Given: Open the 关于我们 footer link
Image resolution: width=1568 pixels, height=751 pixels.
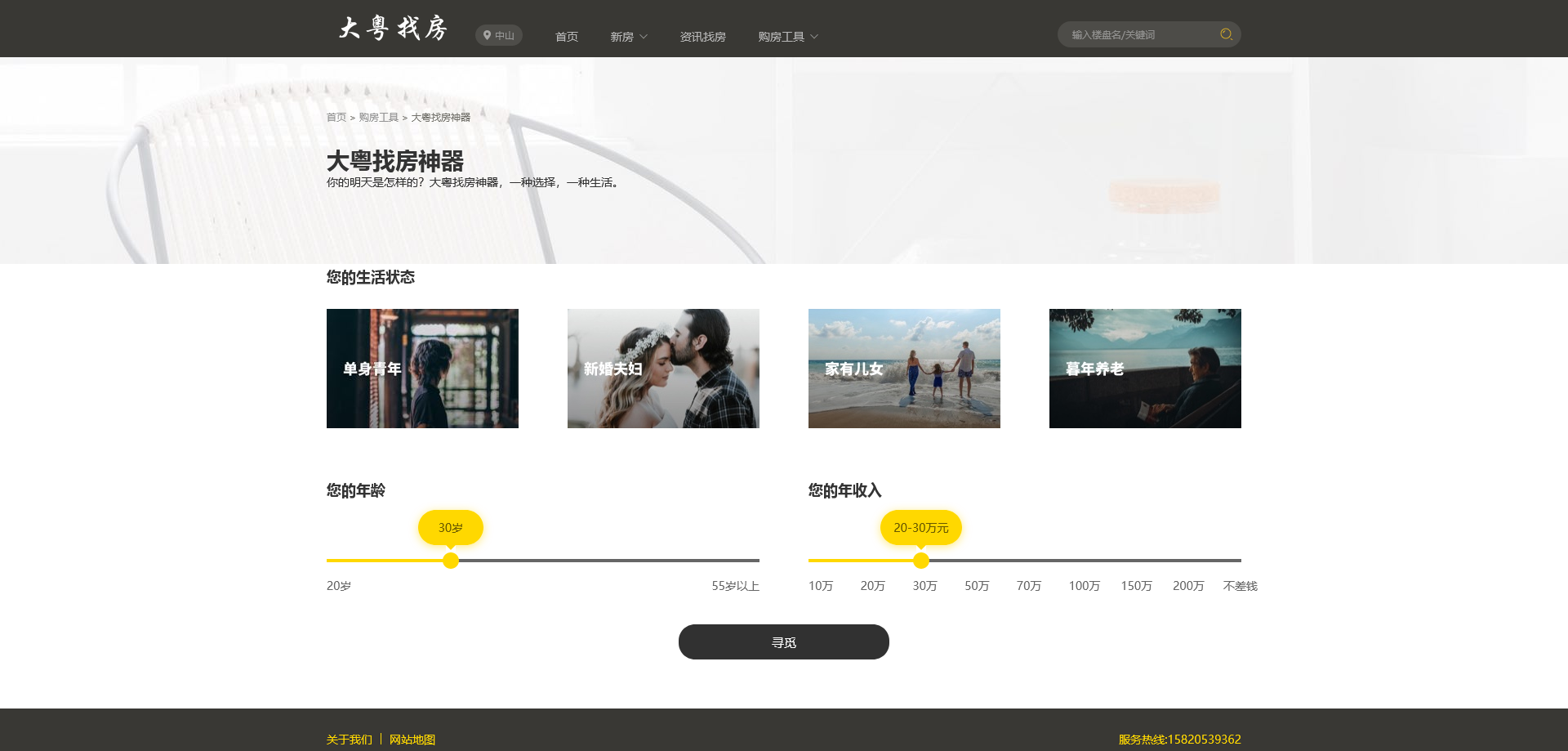Looking at the screenshot, I should pos(348,739).
